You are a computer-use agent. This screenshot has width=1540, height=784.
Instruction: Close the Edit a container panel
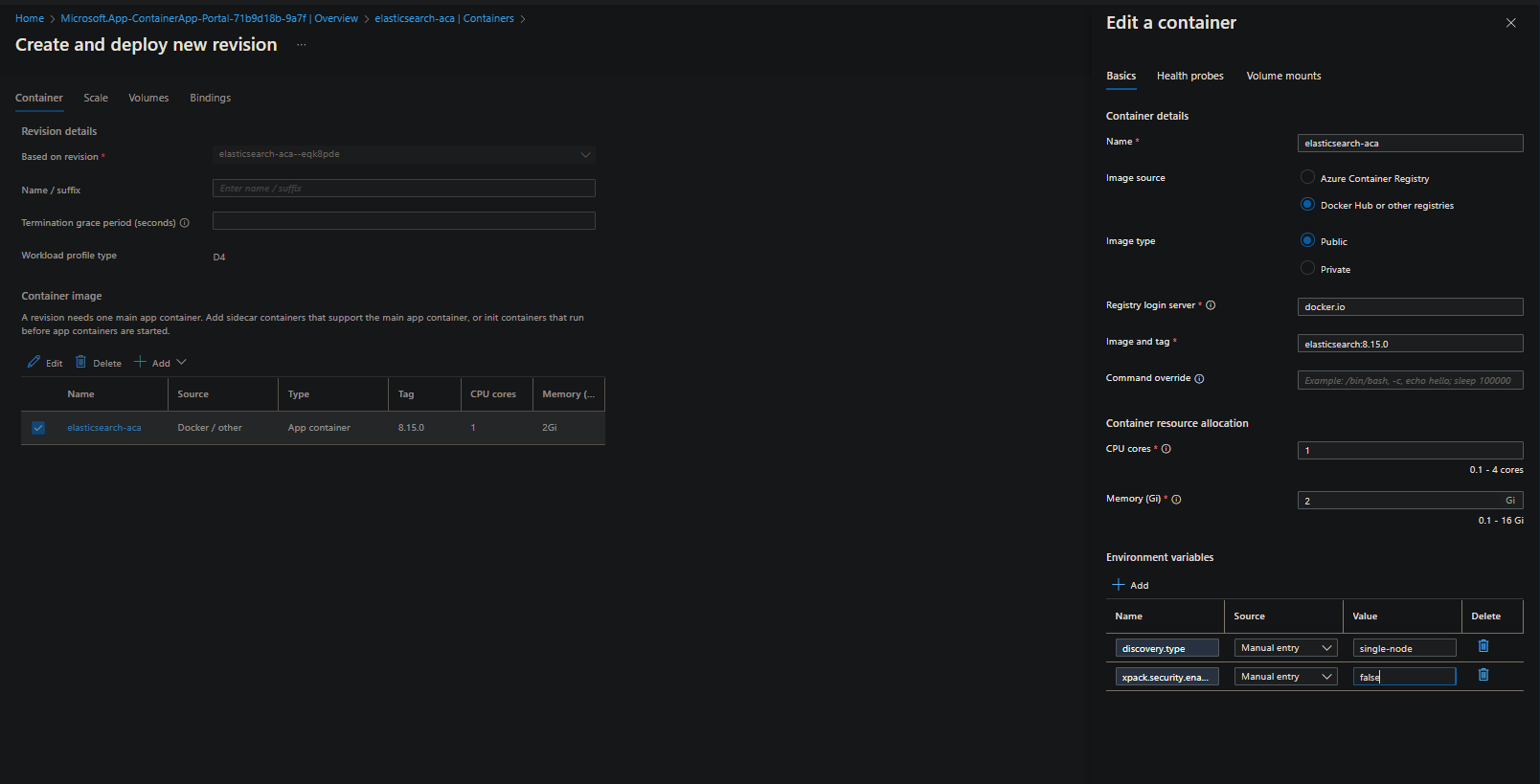click(x=1511, y=23)
